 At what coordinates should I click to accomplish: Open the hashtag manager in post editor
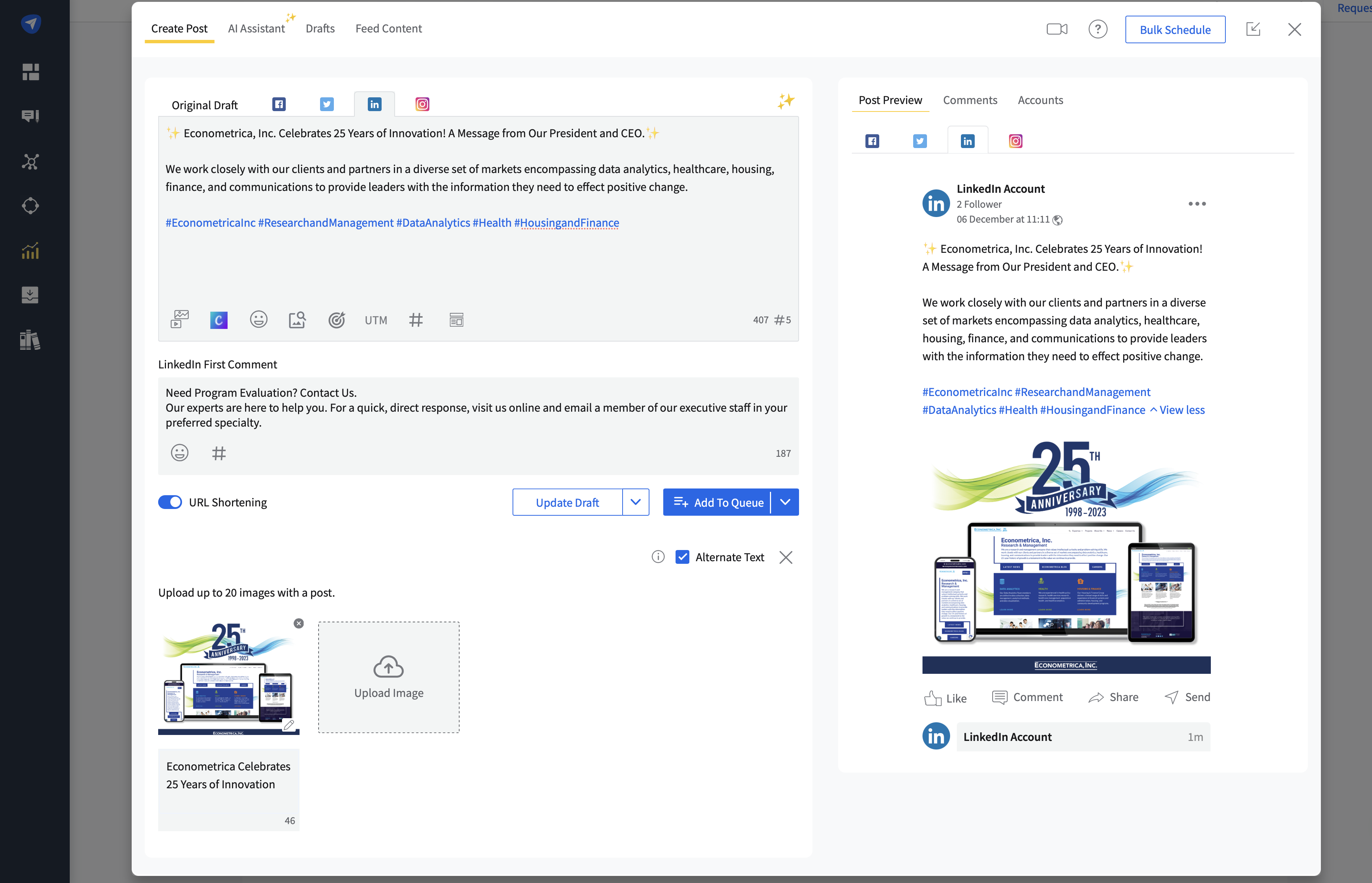click(x=416, y=320)
